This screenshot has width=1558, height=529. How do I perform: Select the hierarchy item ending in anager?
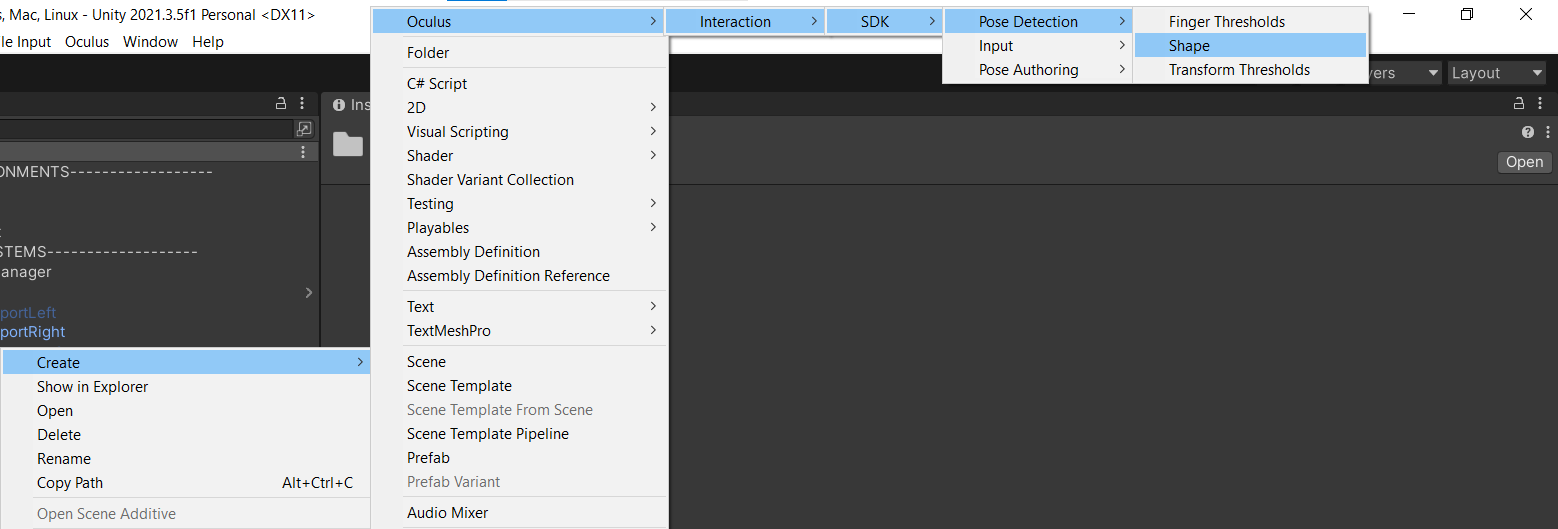26,272
